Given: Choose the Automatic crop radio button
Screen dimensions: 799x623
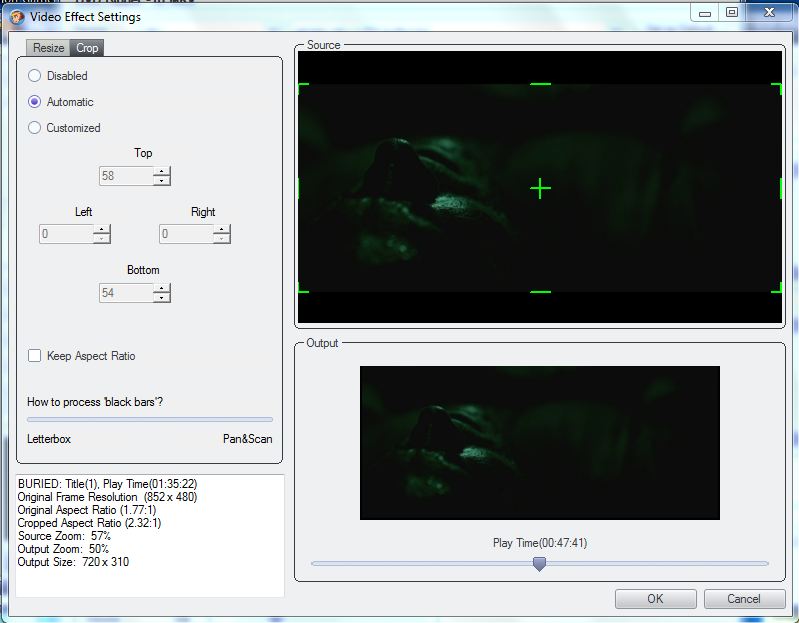Looking at the screenshot, I should pos(34,102).
